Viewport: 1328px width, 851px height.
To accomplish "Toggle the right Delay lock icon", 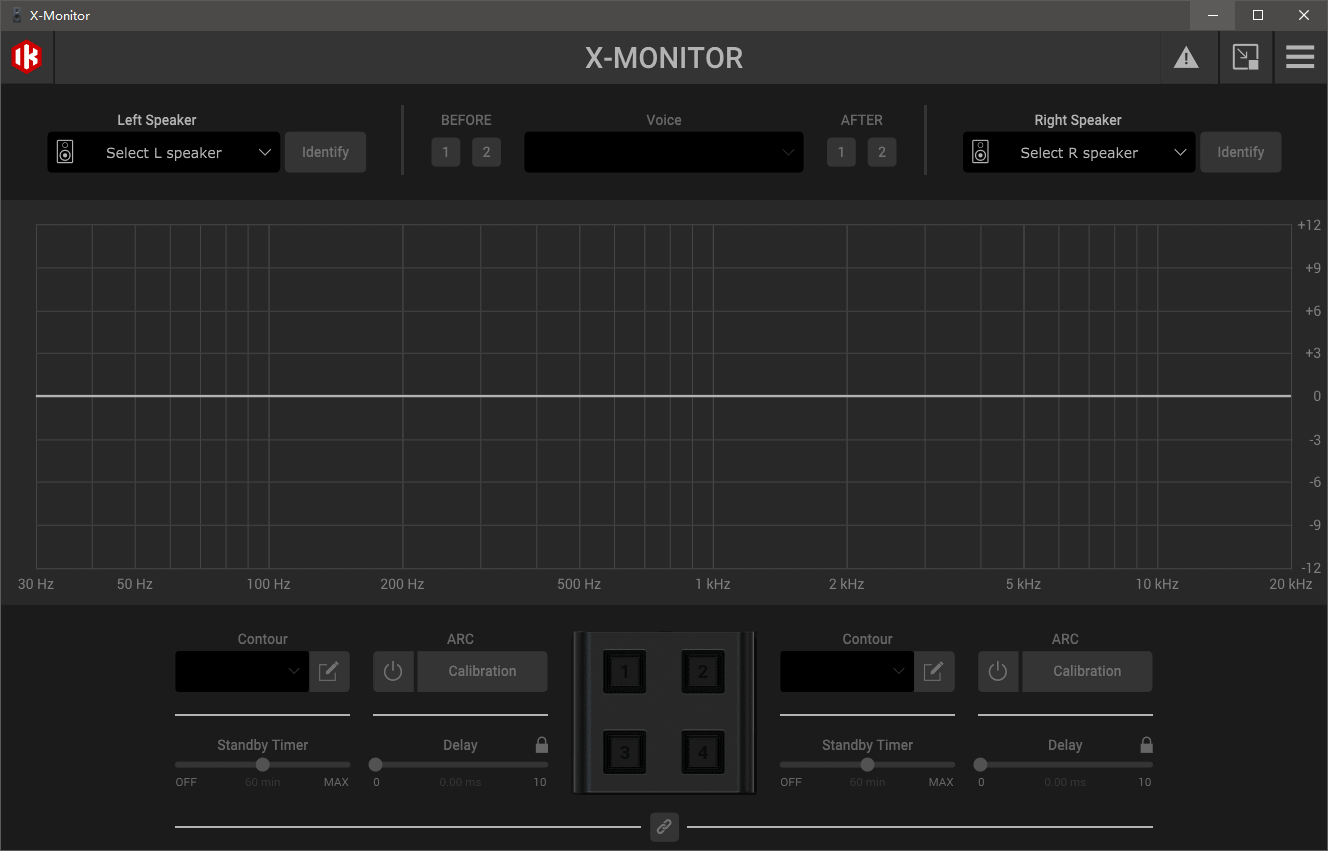I will (1147, 745).
